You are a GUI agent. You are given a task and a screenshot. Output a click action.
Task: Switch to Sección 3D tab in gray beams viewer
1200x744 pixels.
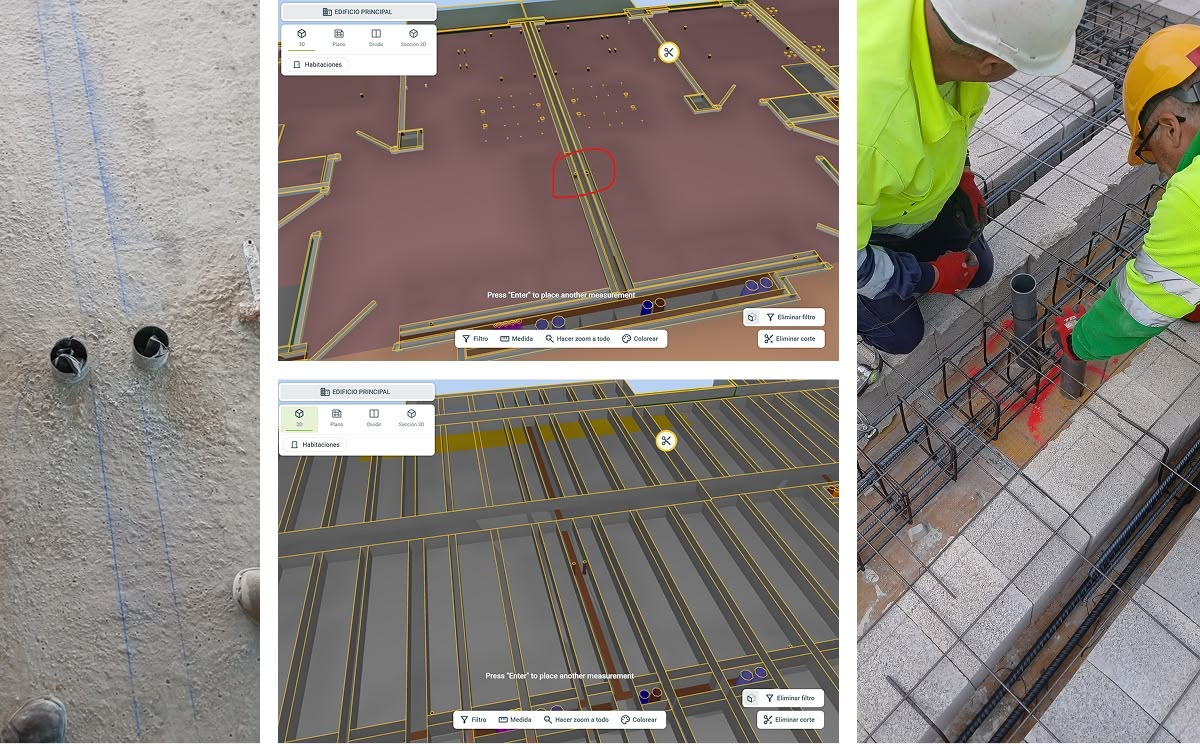click(x=412, y=418)
